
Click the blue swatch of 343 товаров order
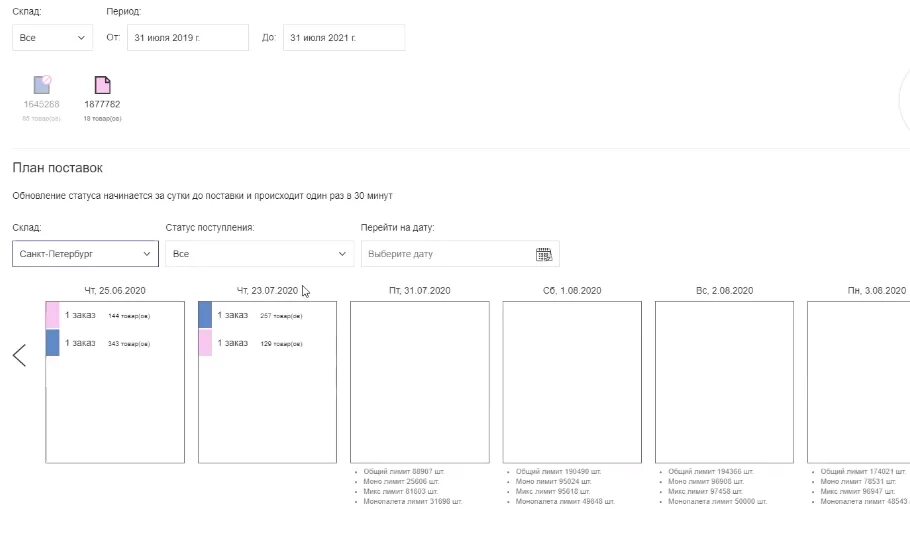coord(52,342)
